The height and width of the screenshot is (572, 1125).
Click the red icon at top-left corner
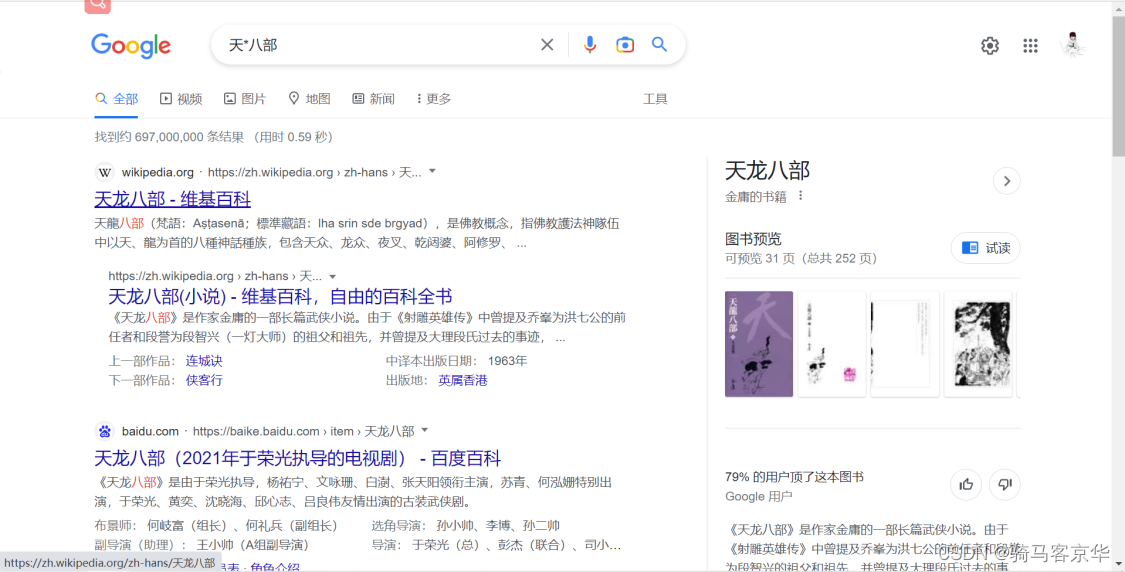point(98,6)
